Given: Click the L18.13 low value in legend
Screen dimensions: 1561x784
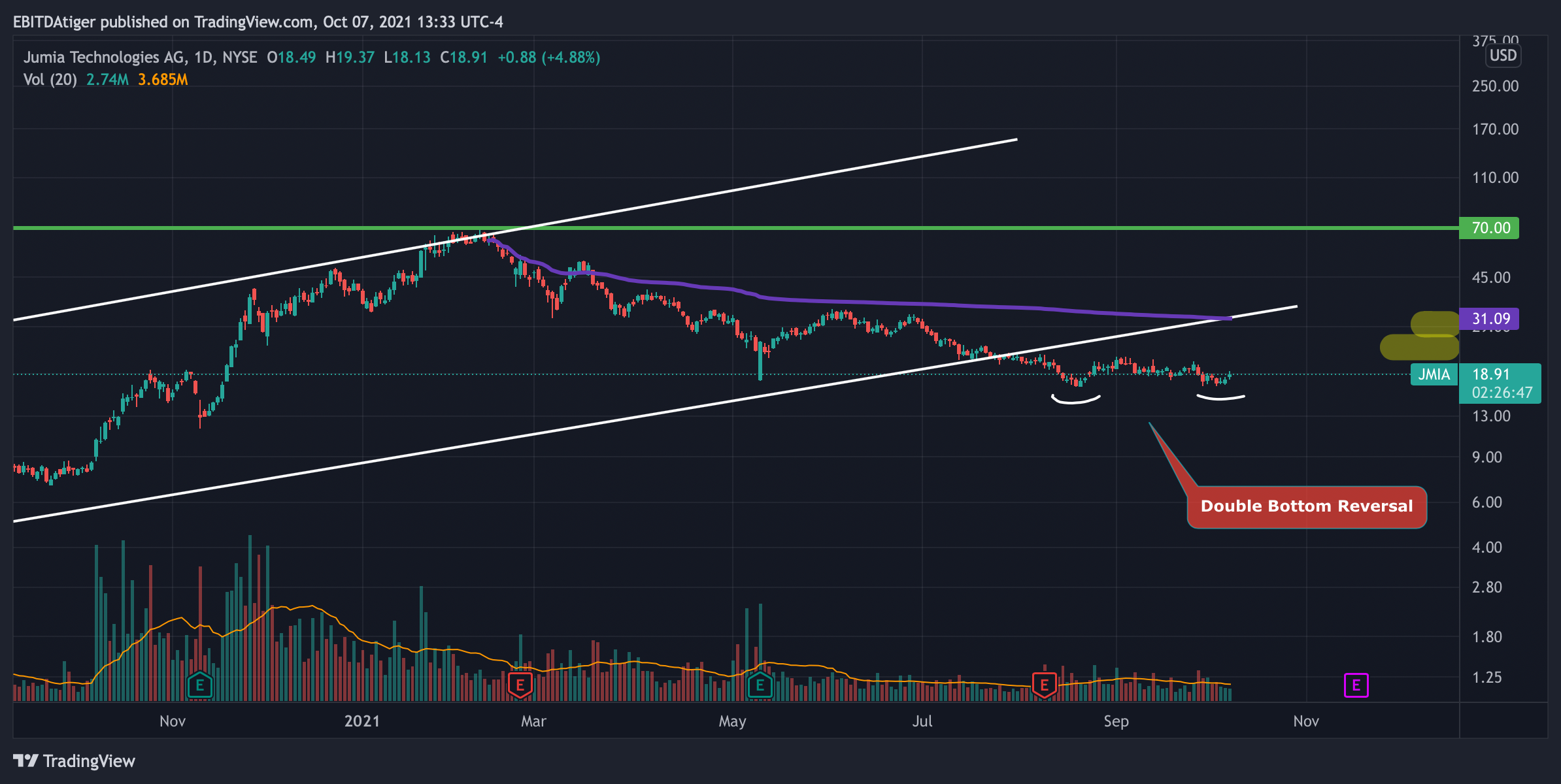Looking at the screenshot, I should (407, 57).
